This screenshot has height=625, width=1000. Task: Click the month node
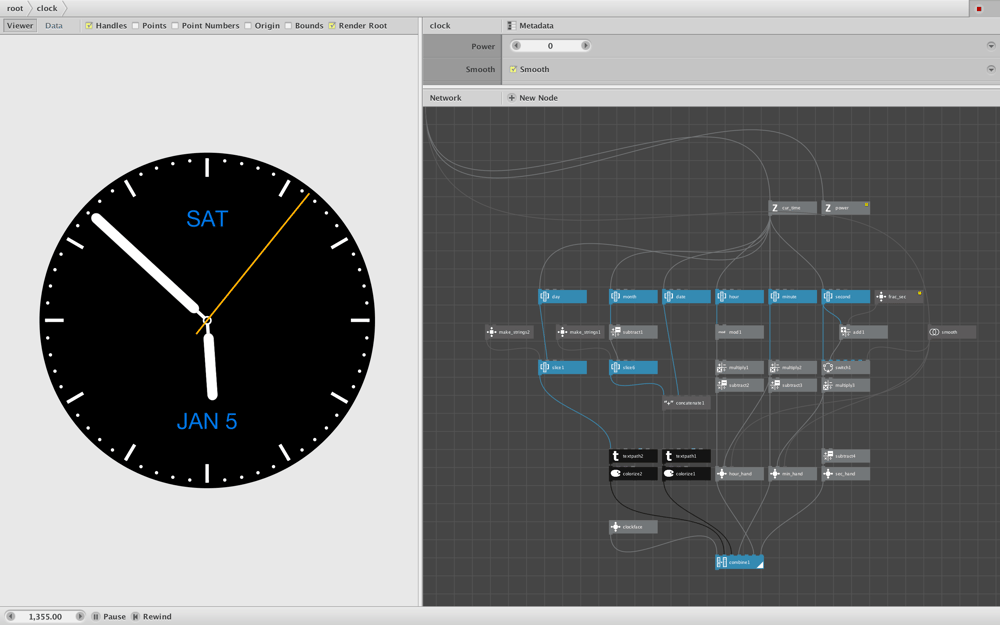pyautogui.click(x=633, y=297)
